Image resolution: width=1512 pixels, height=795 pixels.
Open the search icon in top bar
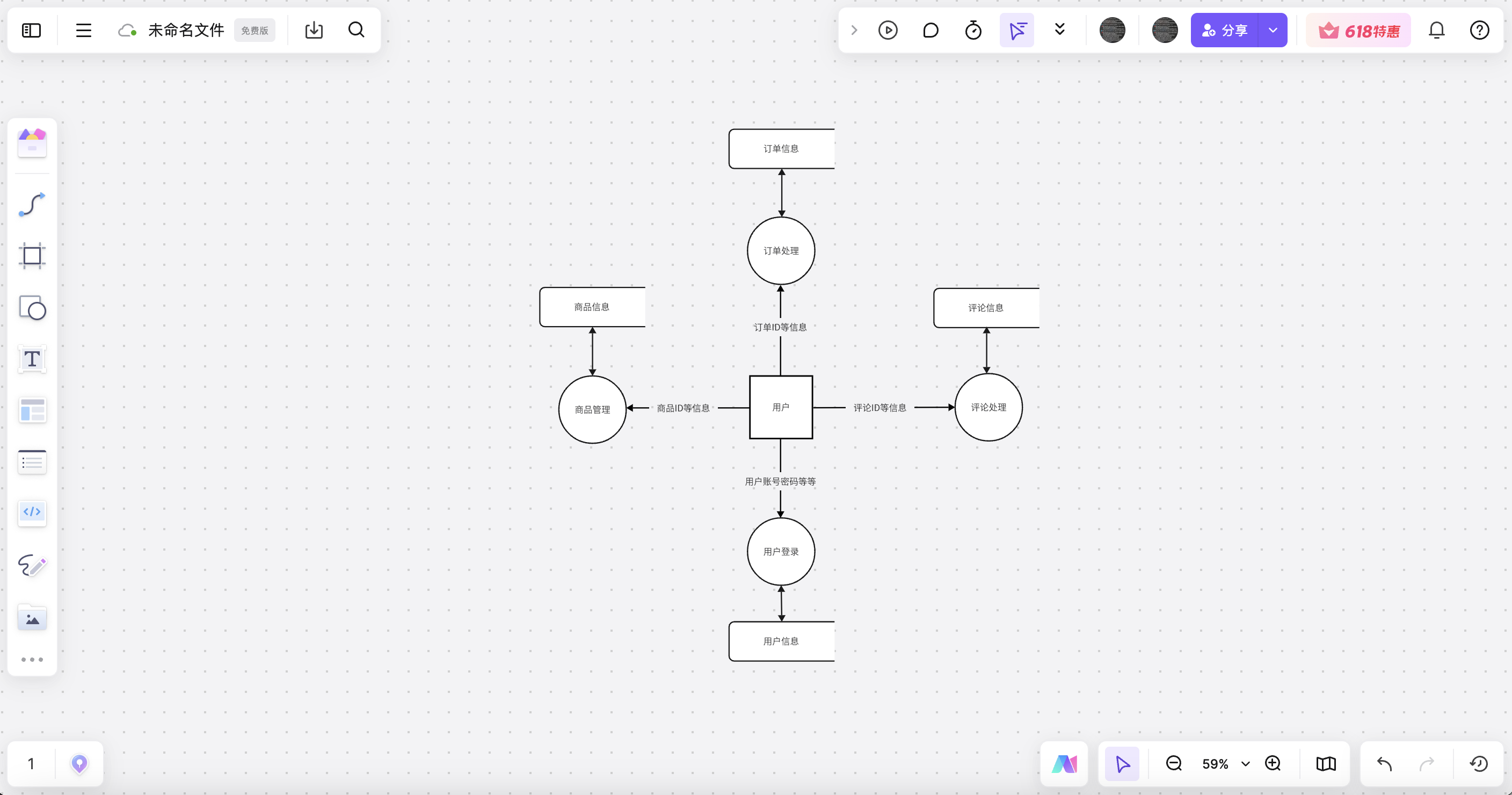click(x=357, y=30)
